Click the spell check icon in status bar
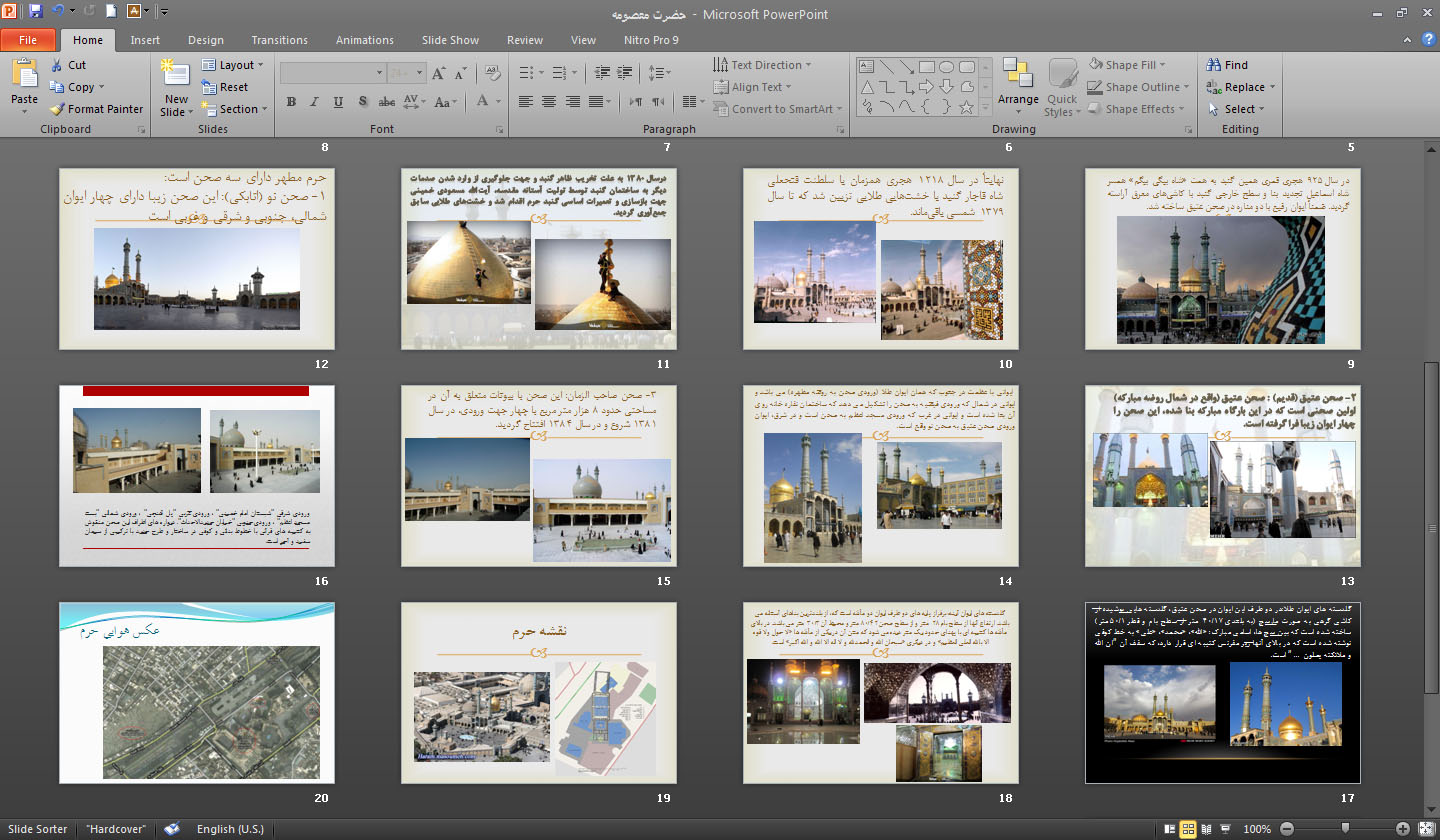Image resolution: width=1440 pixels, height=840 pixels. 172,829
